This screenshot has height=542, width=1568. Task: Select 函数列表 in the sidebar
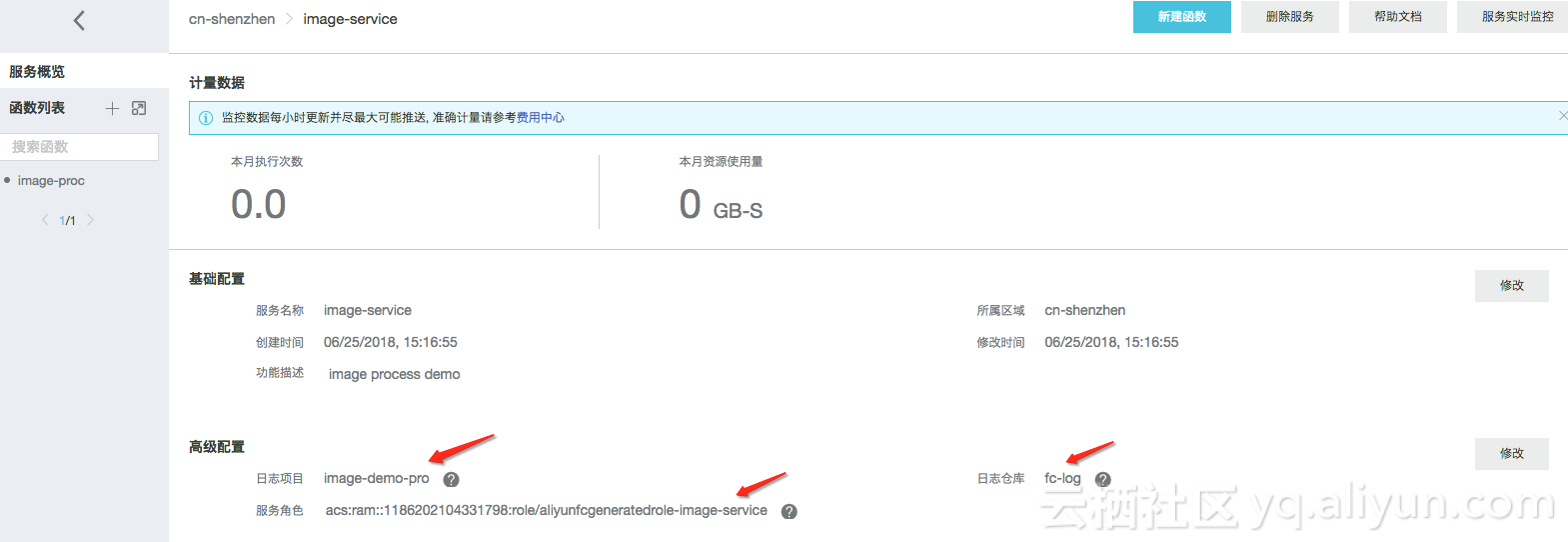coord(37,108)
